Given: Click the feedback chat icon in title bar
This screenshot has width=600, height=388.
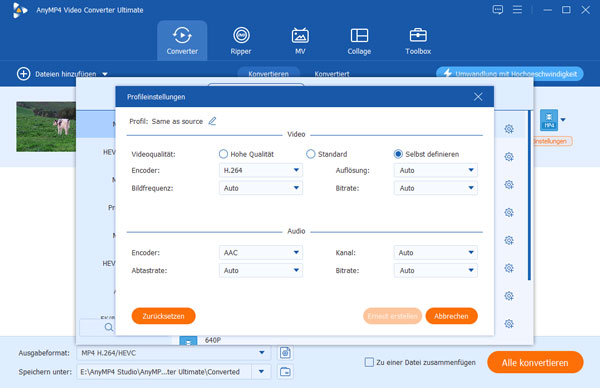Looking at the screenshot, I should tap(497, 10).
